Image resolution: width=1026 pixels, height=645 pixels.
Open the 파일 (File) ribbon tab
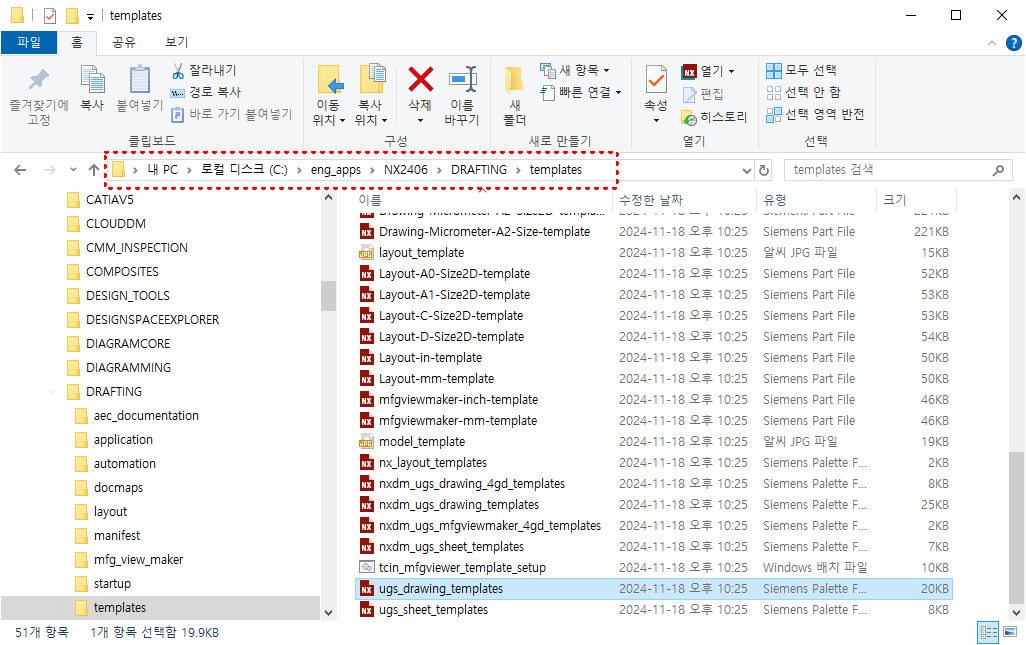click(29, 43)
